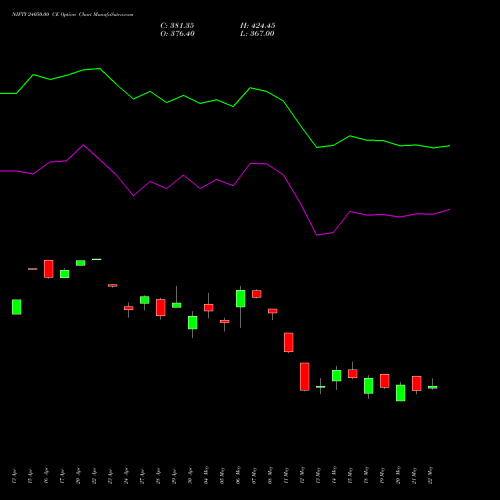Click the green candle for 13 Apr
The width and height of the screenshot is (500, 500).
tap(17, 307)
